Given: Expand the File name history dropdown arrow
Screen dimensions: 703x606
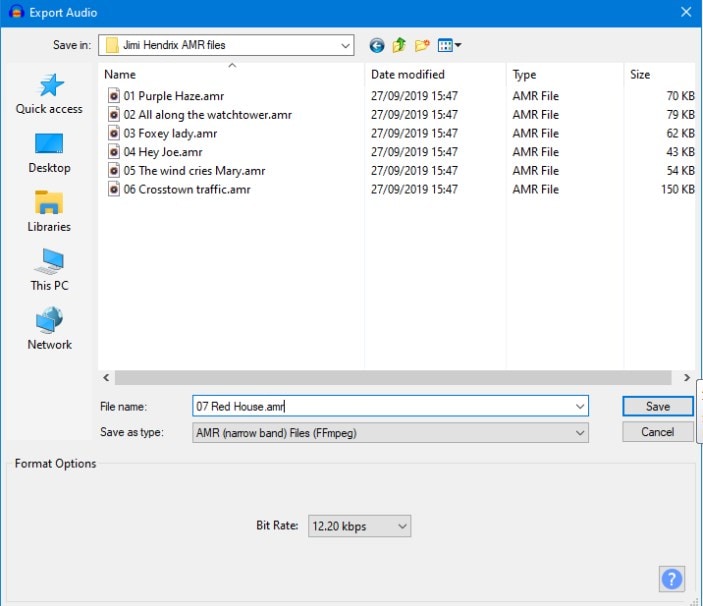Looking at the screenshot, I should click(x=580, y=407).
